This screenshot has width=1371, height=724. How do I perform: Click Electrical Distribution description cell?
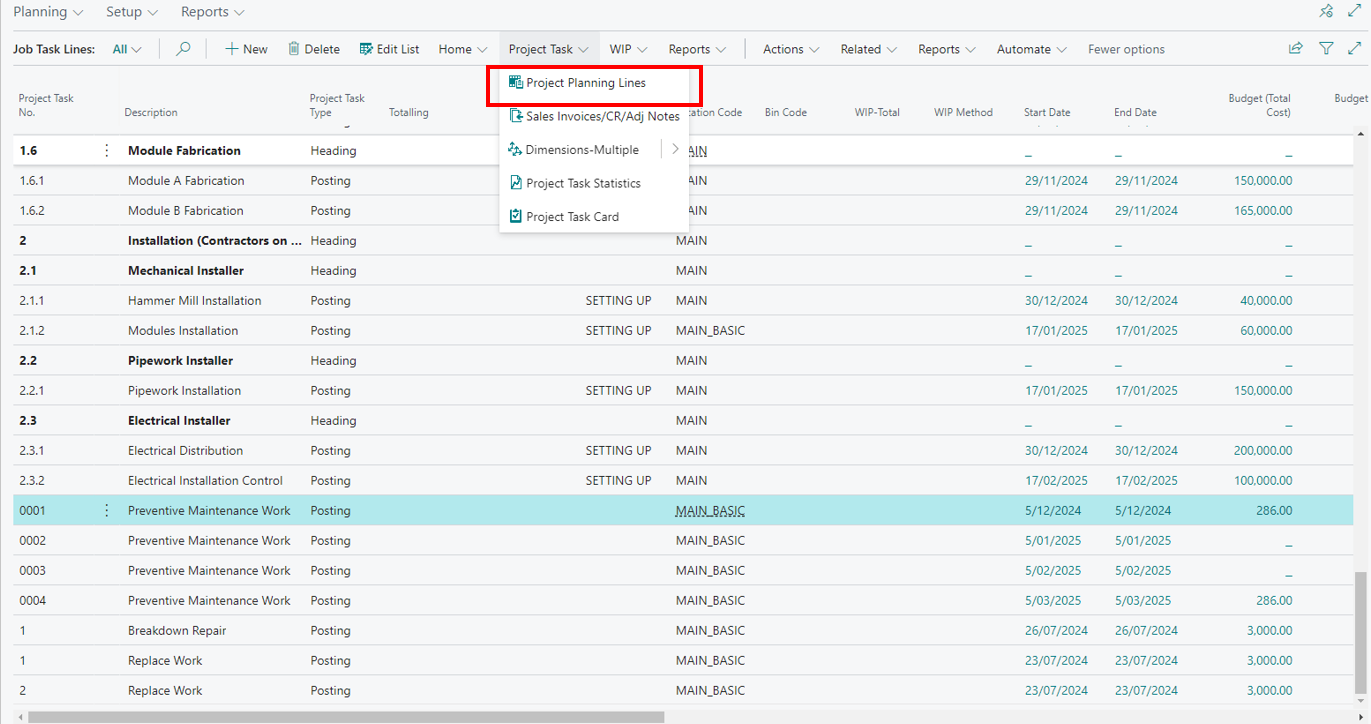pos(185,451)
